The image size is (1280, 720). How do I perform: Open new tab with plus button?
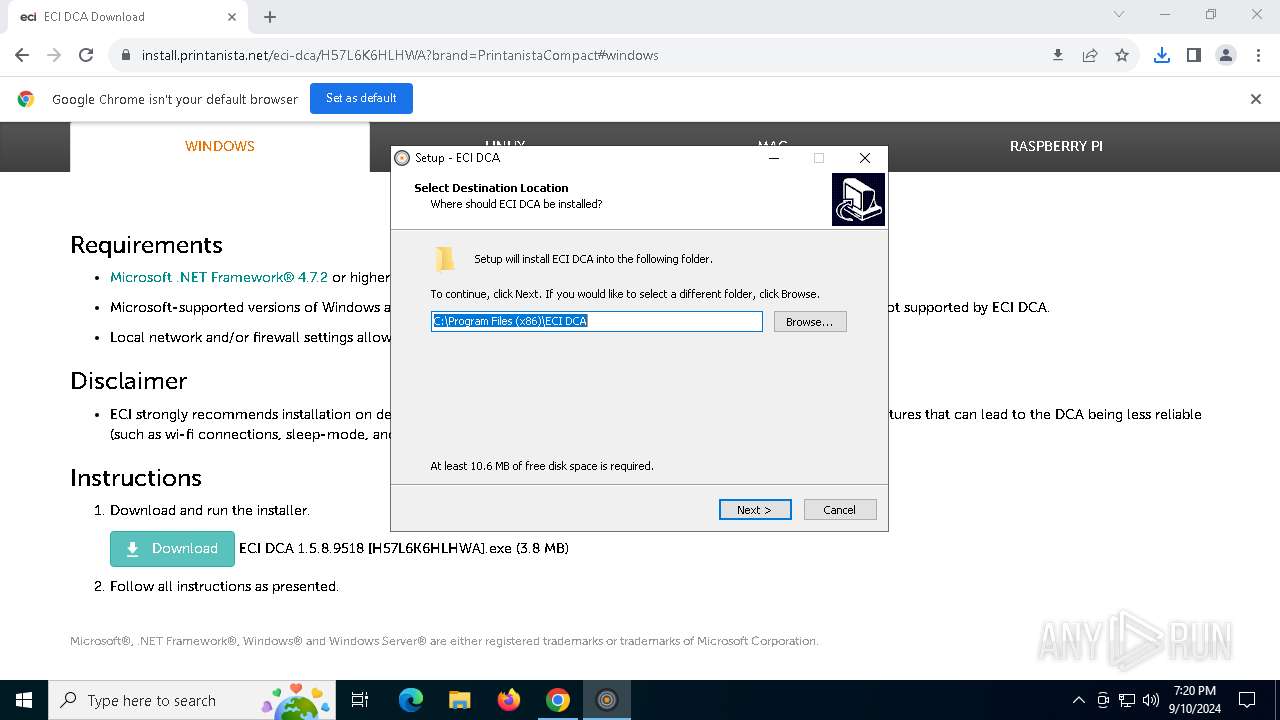270,17
